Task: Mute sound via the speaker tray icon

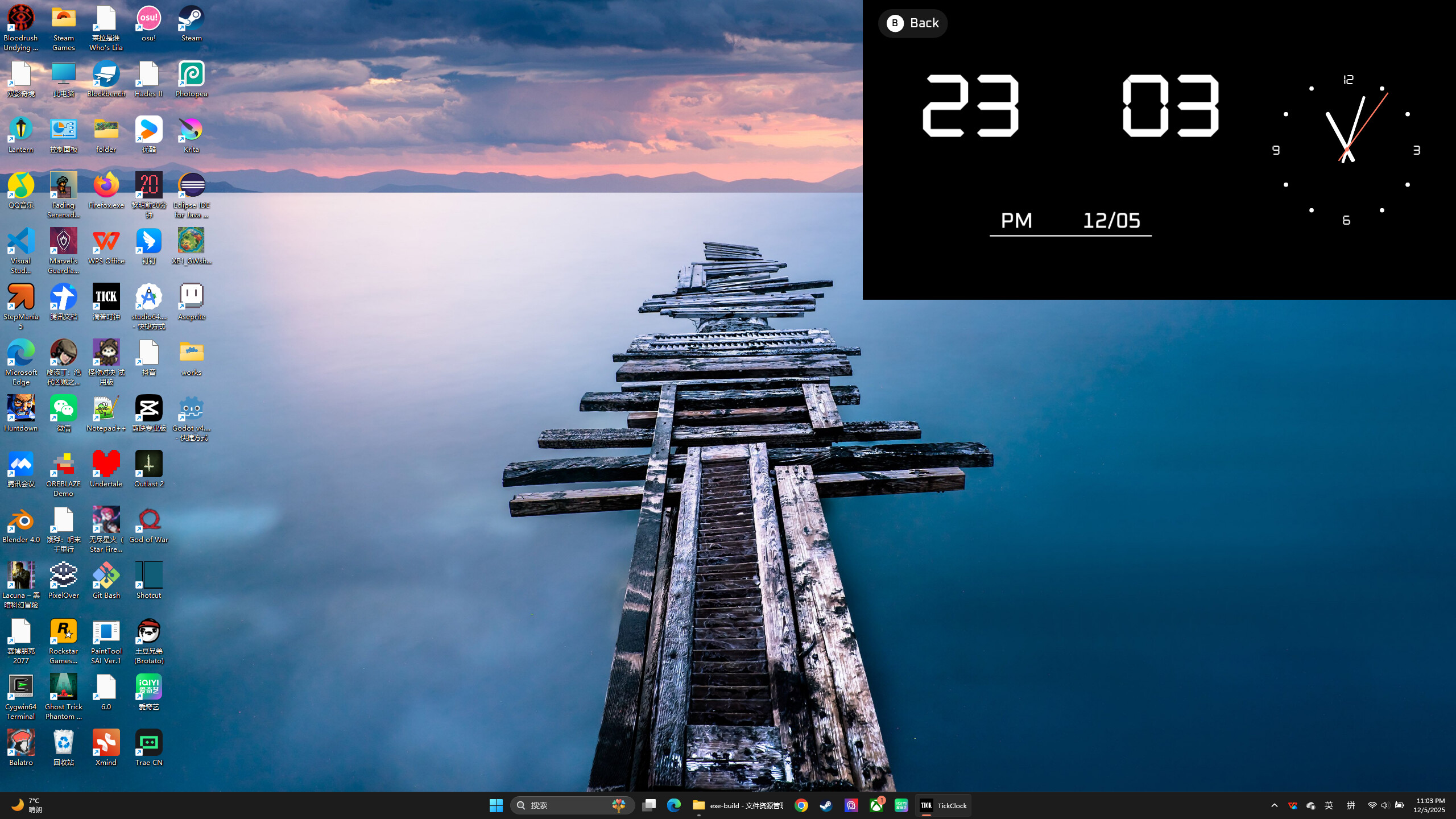Action: 1384,805
